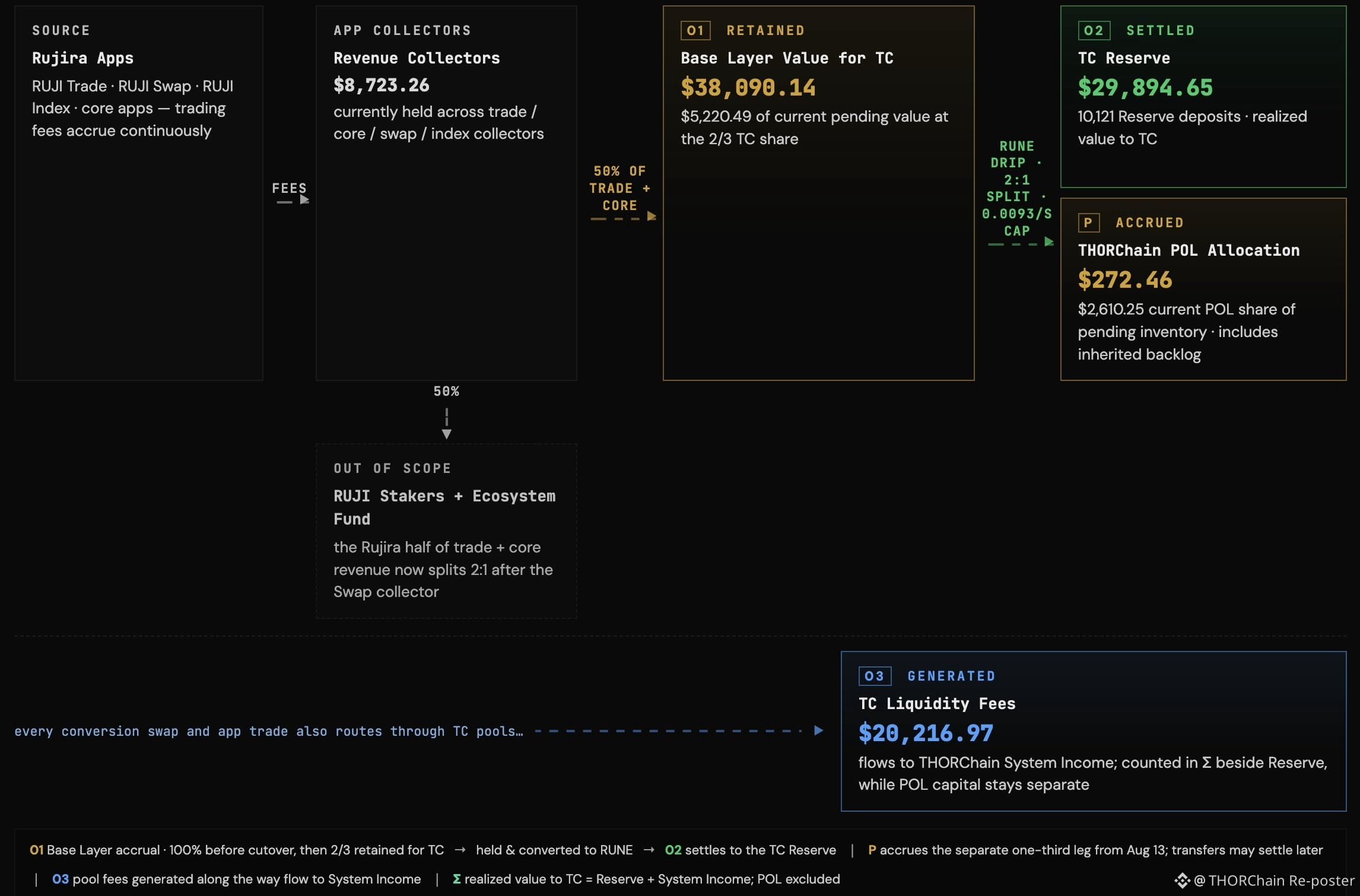This screenshot has height=896, width=1360.
Task: Select the $38,090.14 retained value
Action: tap(748, 88)
